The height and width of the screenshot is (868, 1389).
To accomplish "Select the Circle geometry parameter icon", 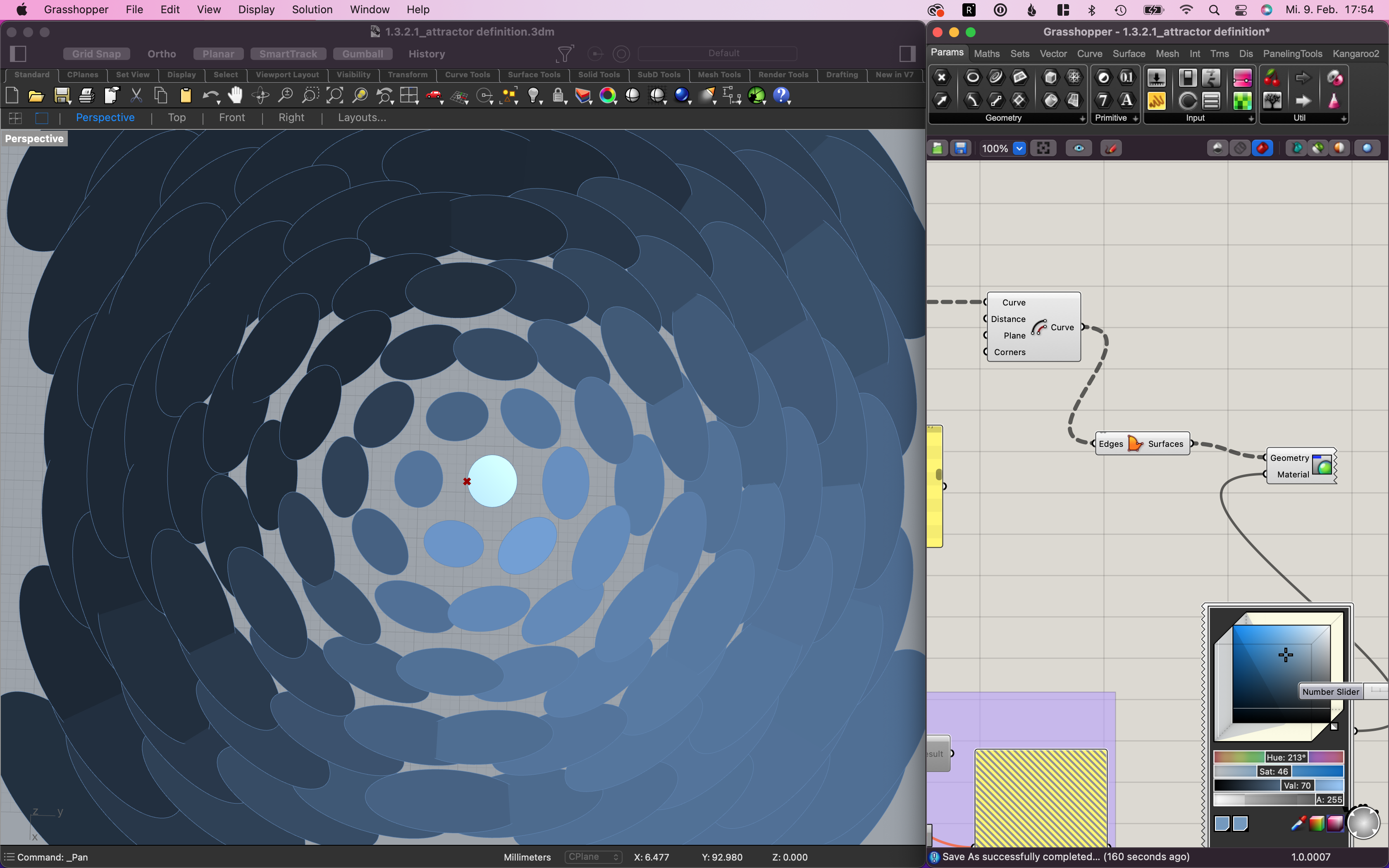I will click(x=972, y=77).
